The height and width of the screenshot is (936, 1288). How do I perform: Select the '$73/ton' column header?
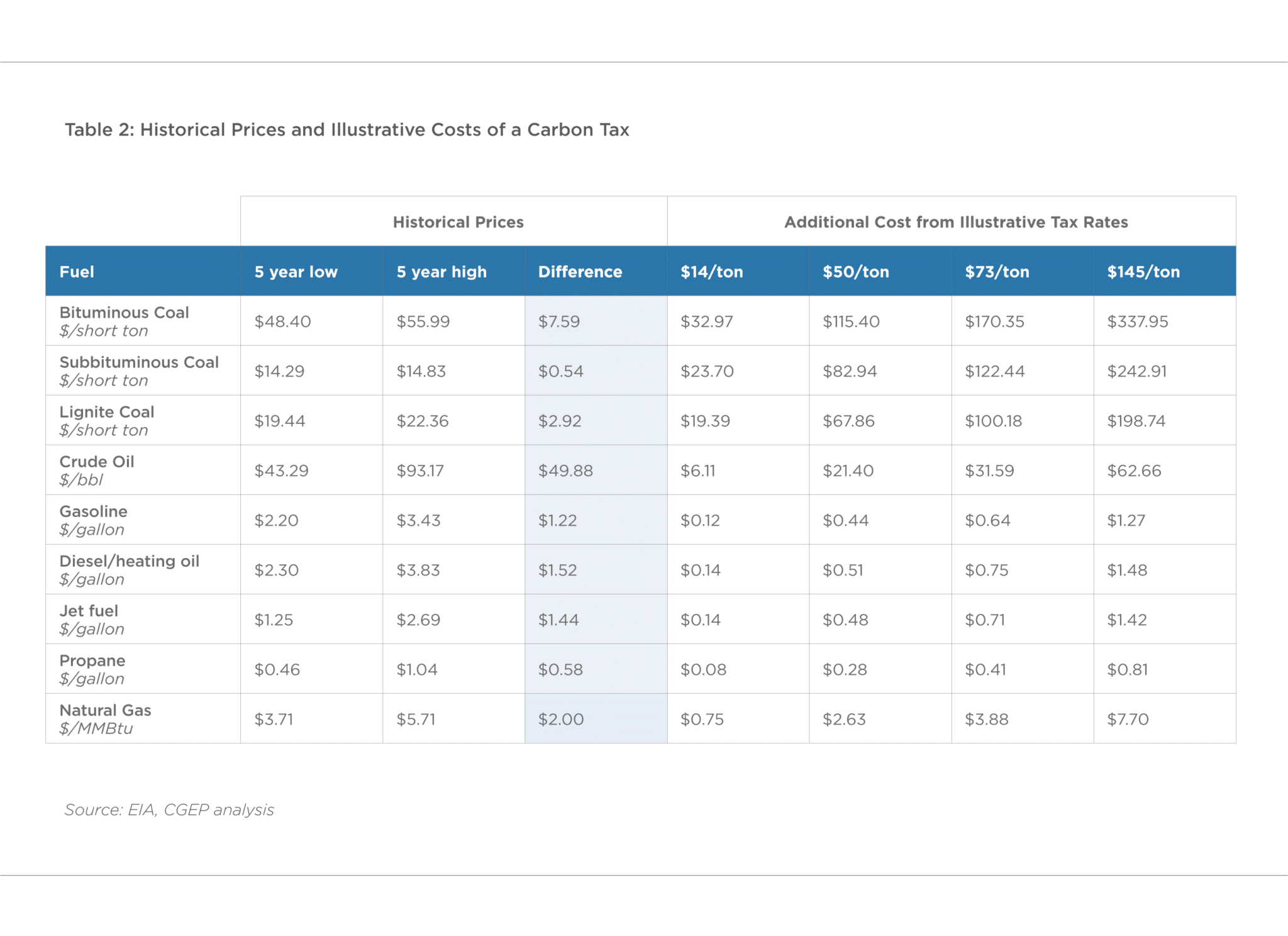[997, 271]
